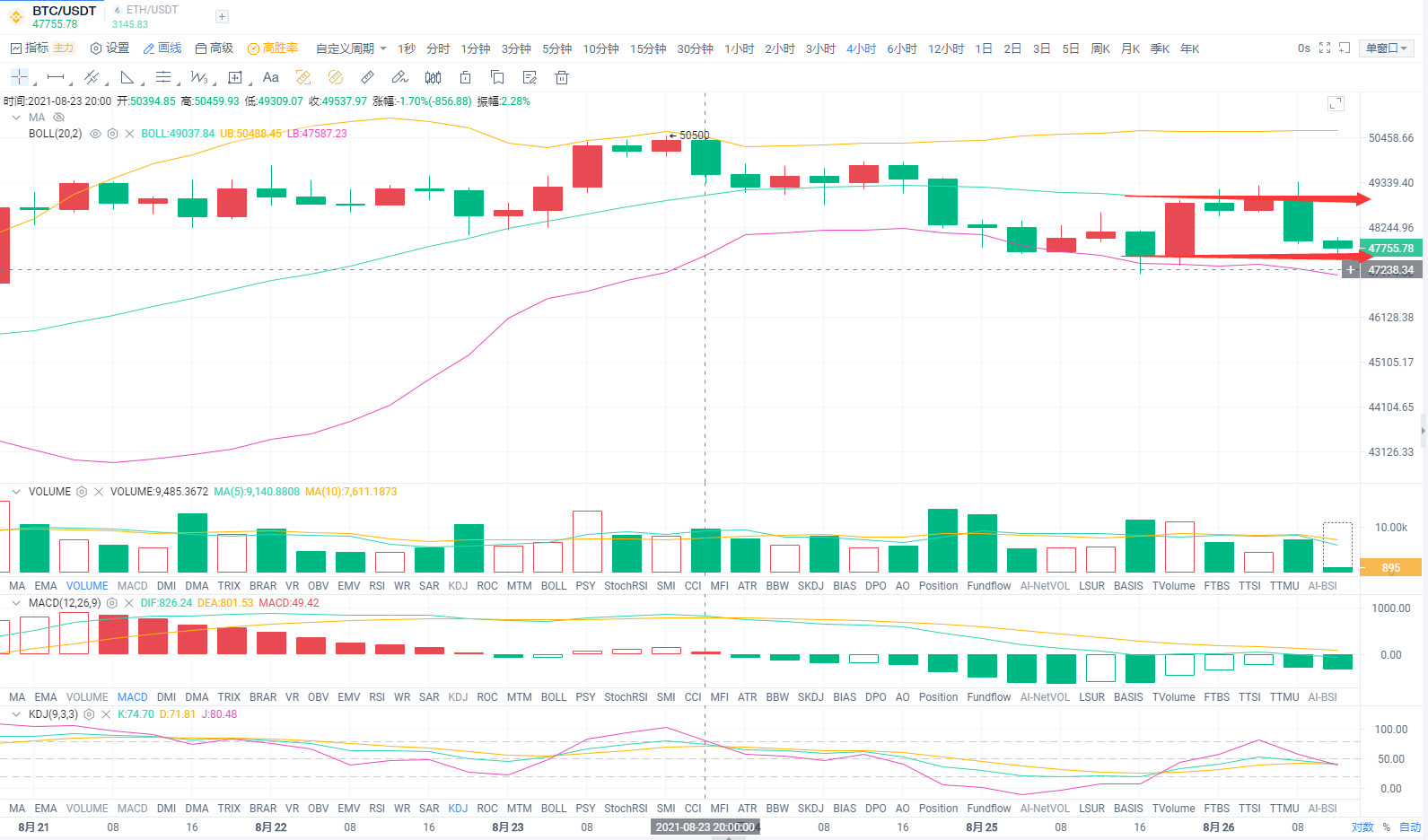Select the crosshair cursor tool

19,77
